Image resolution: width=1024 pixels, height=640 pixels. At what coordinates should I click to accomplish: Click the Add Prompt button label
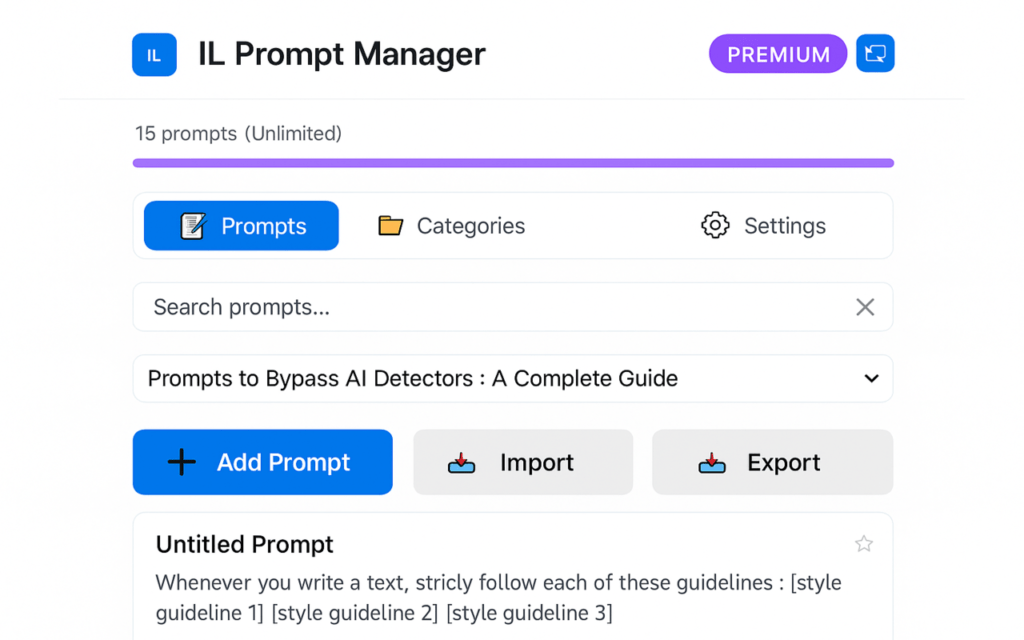point(283,462)
